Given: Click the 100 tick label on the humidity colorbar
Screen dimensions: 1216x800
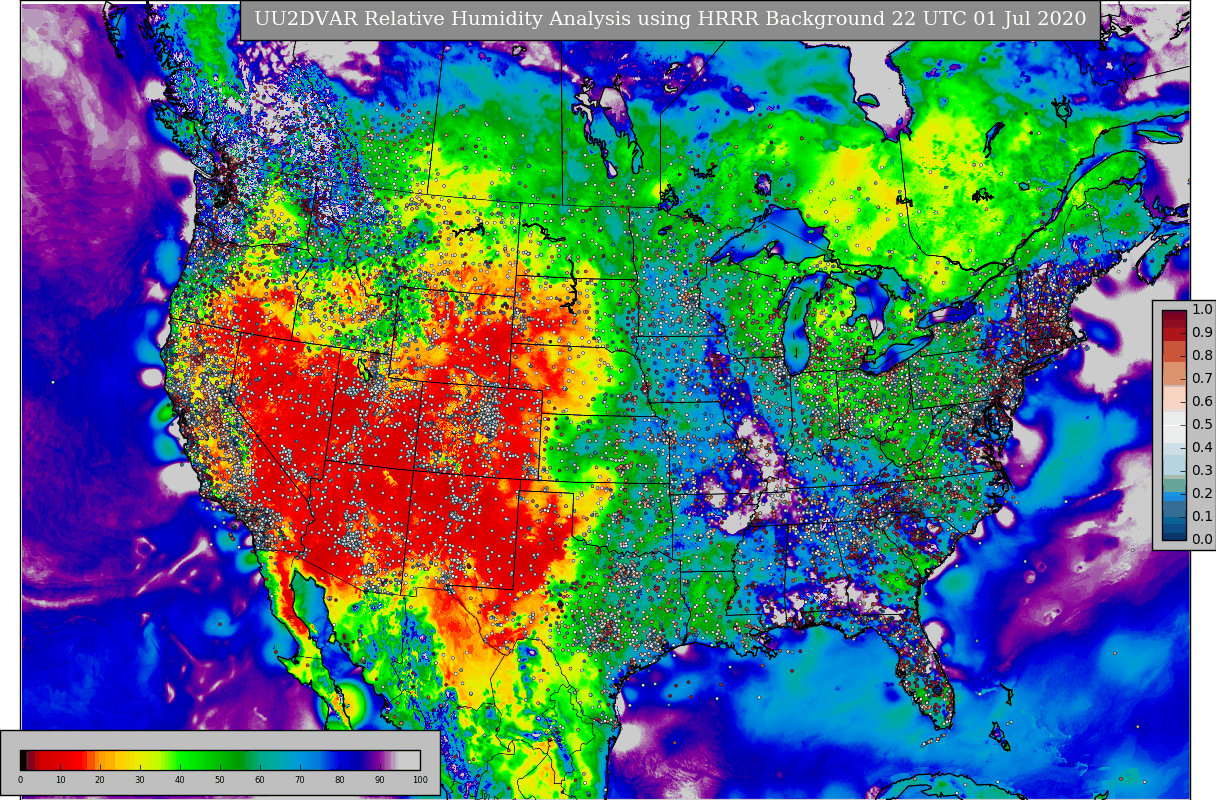Looking at the screenshot, I should [420, 780].
